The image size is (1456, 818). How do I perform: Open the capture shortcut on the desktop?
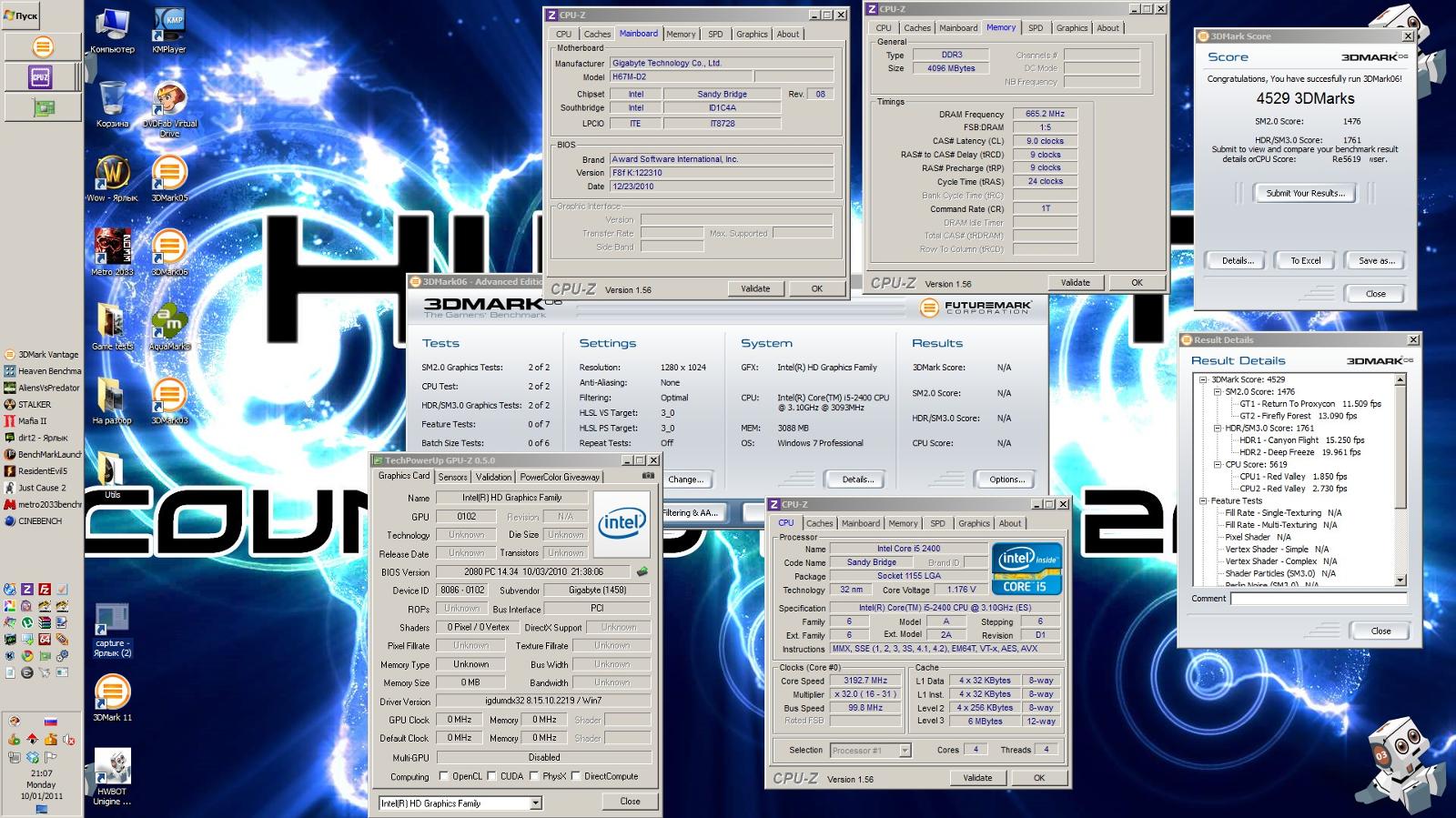[112, 630]
